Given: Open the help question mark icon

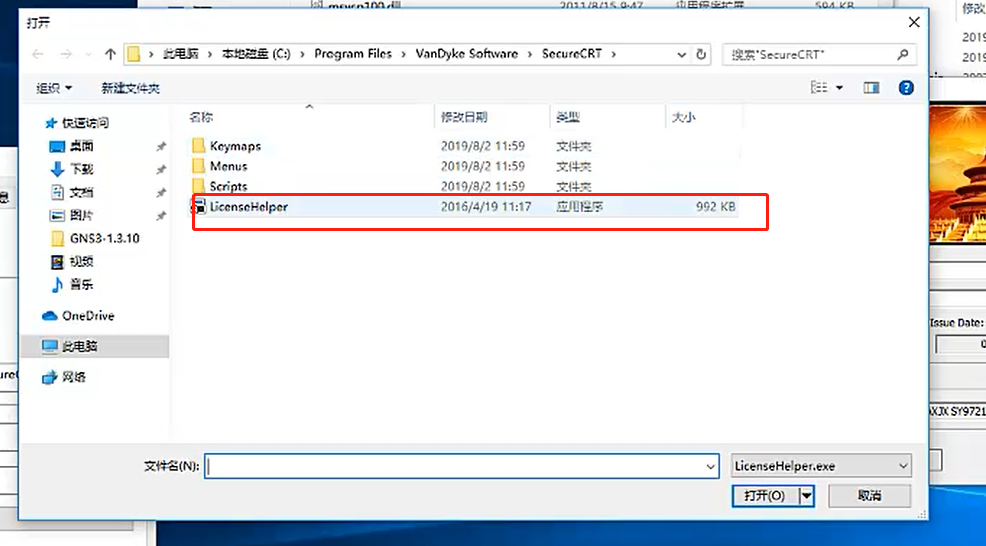Looking at the screenshot, I should [906, 87].
